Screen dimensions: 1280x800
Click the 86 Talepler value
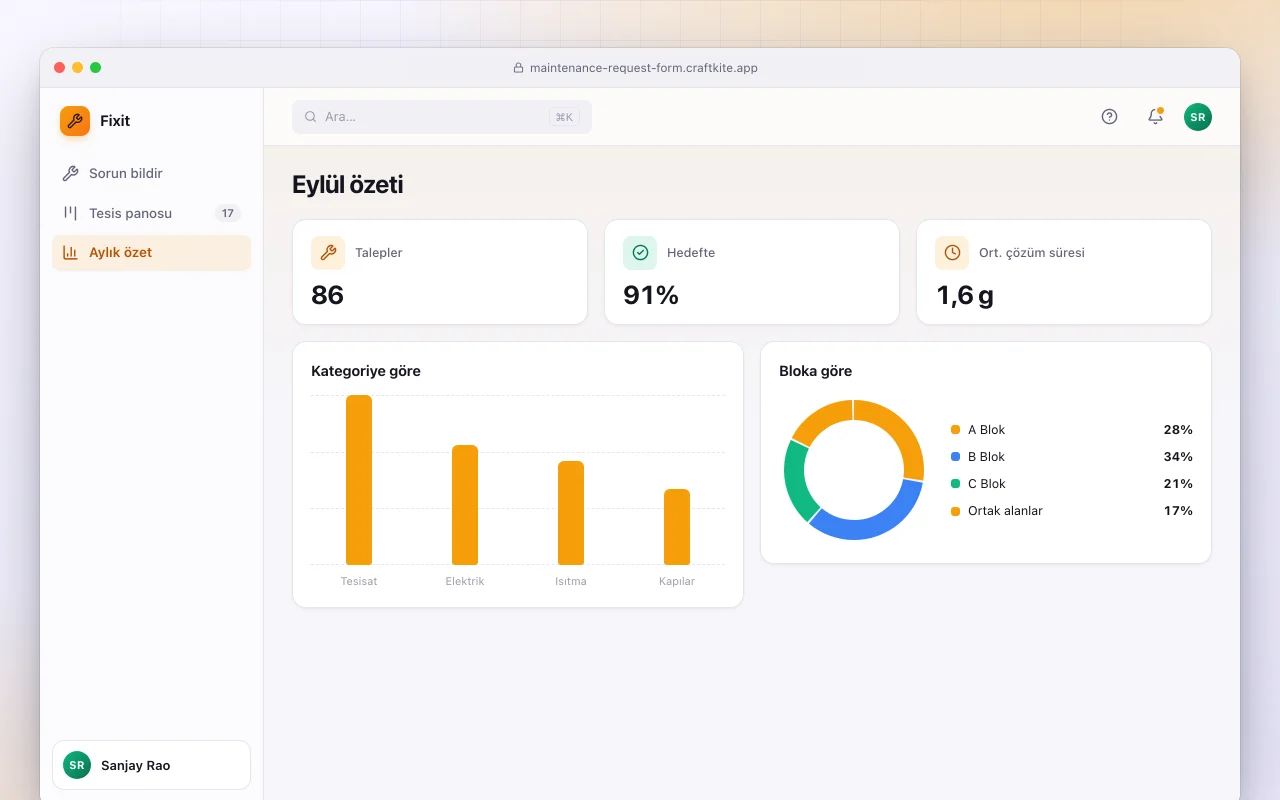click(328, 295)
